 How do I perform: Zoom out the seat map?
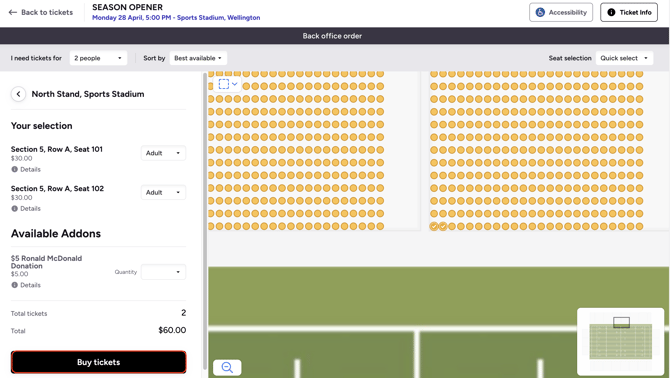point(227,367)
